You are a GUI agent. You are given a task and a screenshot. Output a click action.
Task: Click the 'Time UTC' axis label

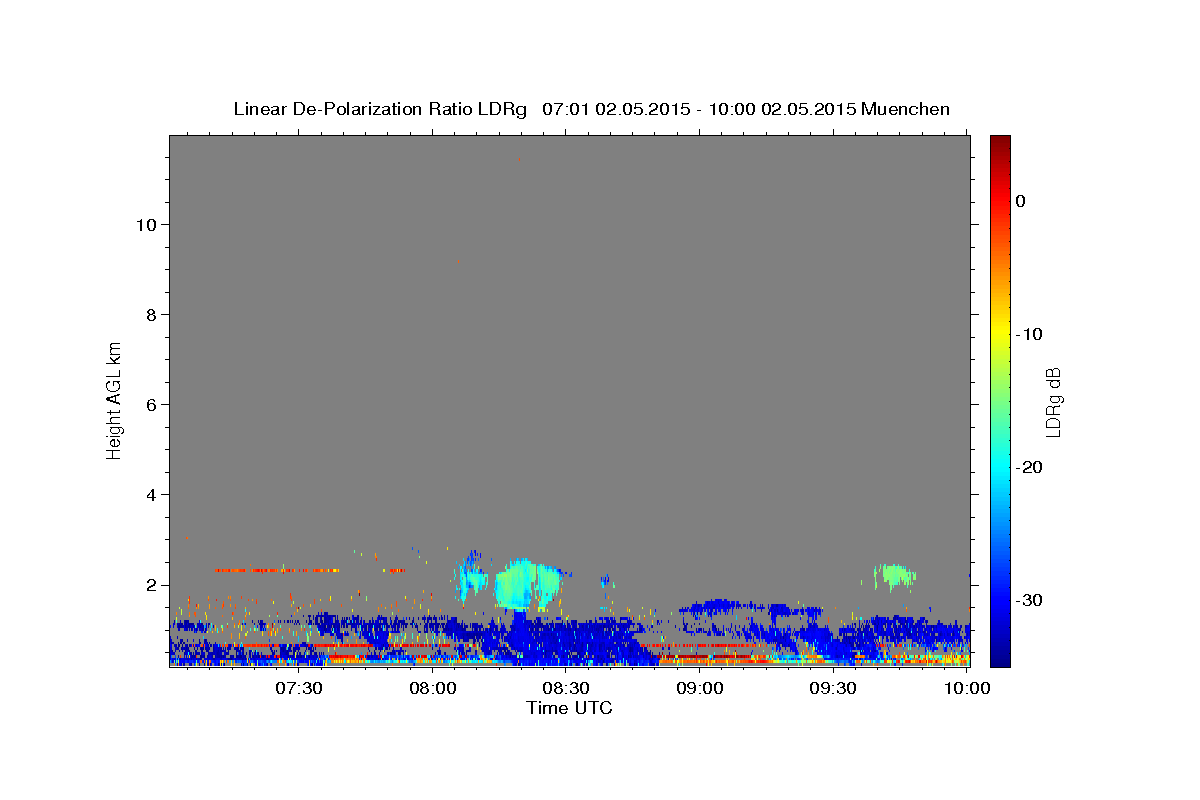click(569, 708)
